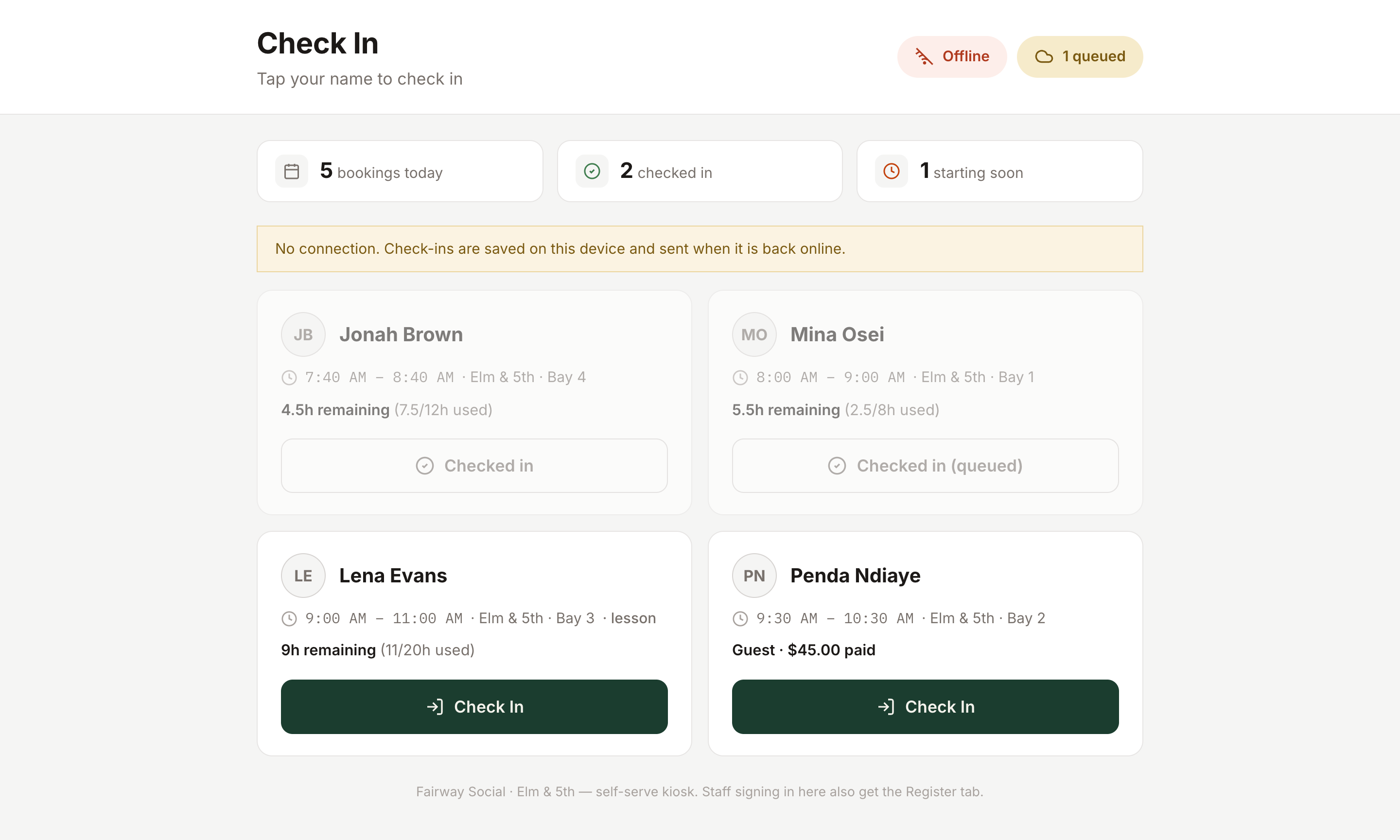Click Jonah Brown's Checked in button
Viewport: 1400px width, 840px height.
point(474,466)
